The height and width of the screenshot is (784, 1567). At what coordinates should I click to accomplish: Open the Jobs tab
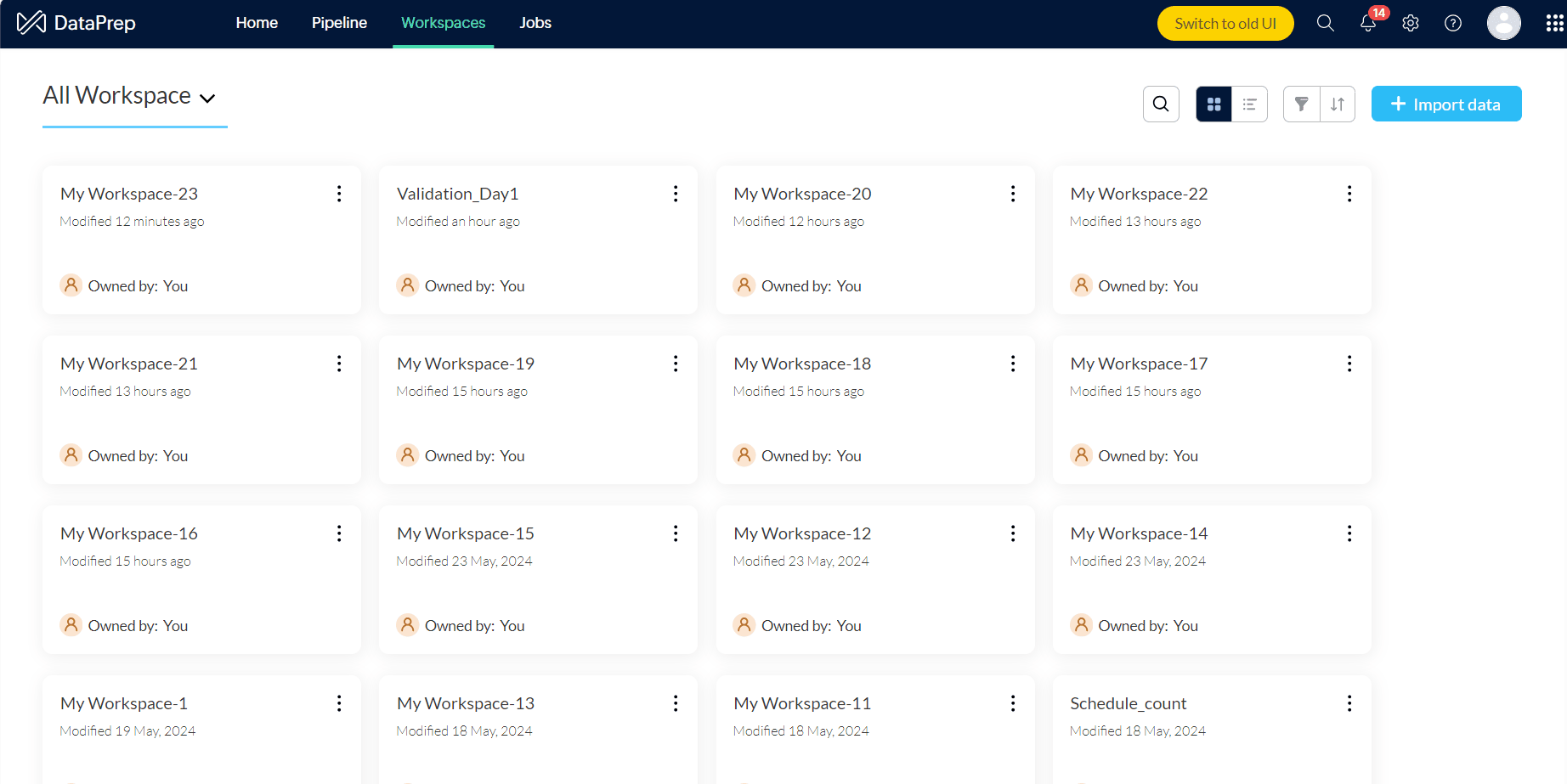pyautogui.click(x=535, y=23)
